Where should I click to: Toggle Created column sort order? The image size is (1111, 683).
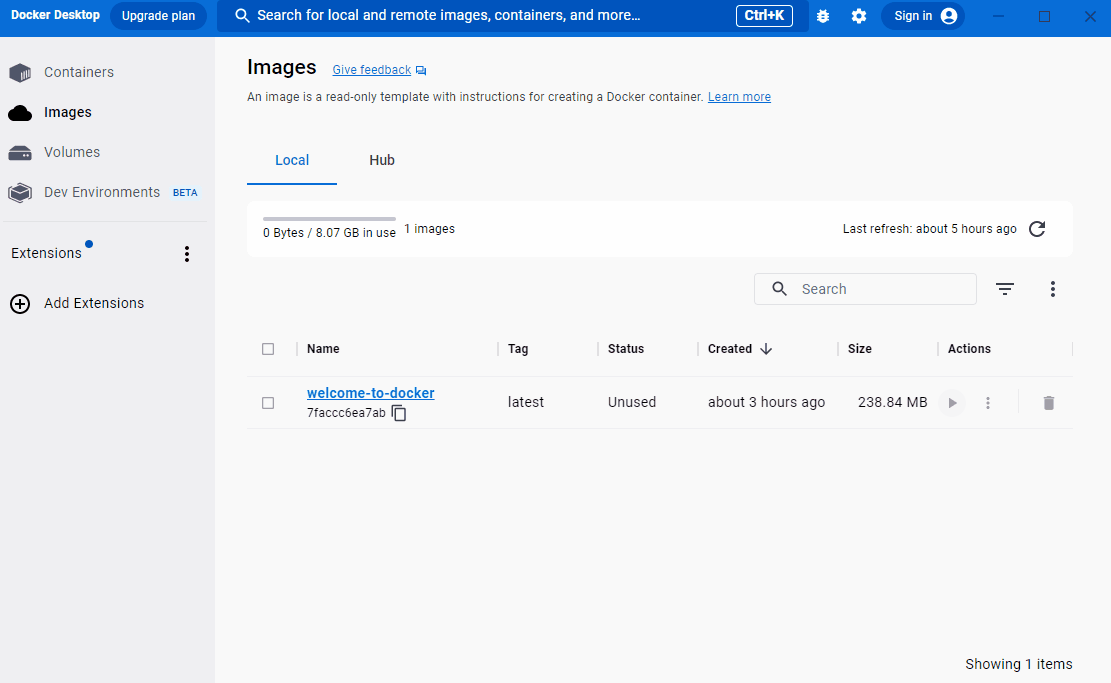pos(739,348)
